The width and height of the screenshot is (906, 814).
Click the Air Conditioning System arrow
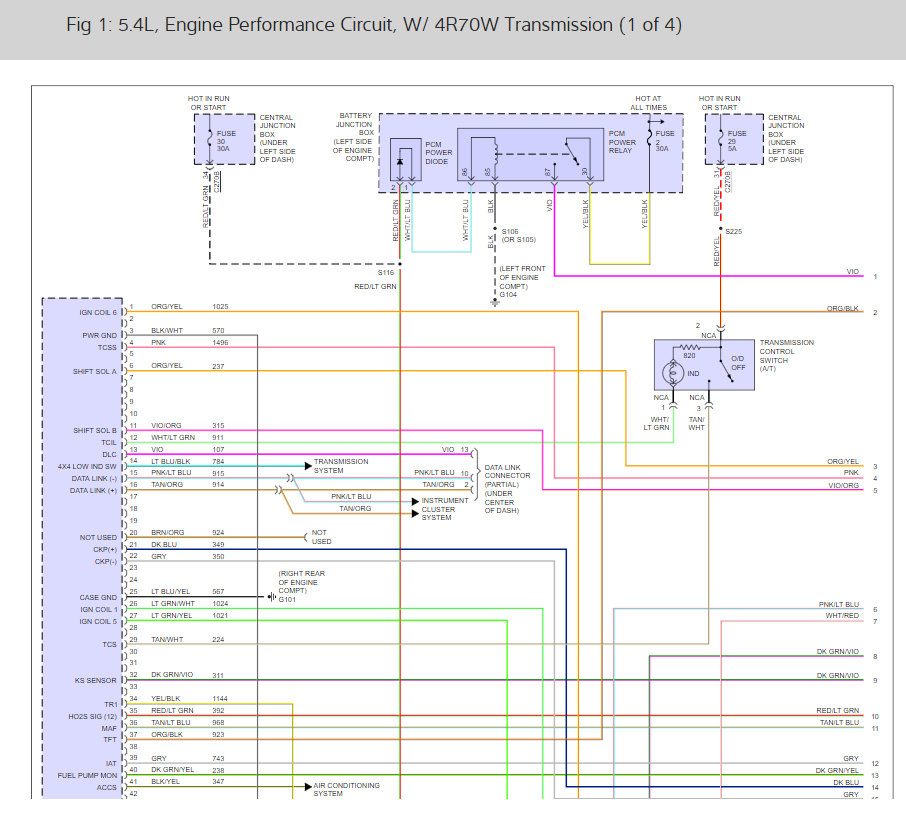point(309,786)
